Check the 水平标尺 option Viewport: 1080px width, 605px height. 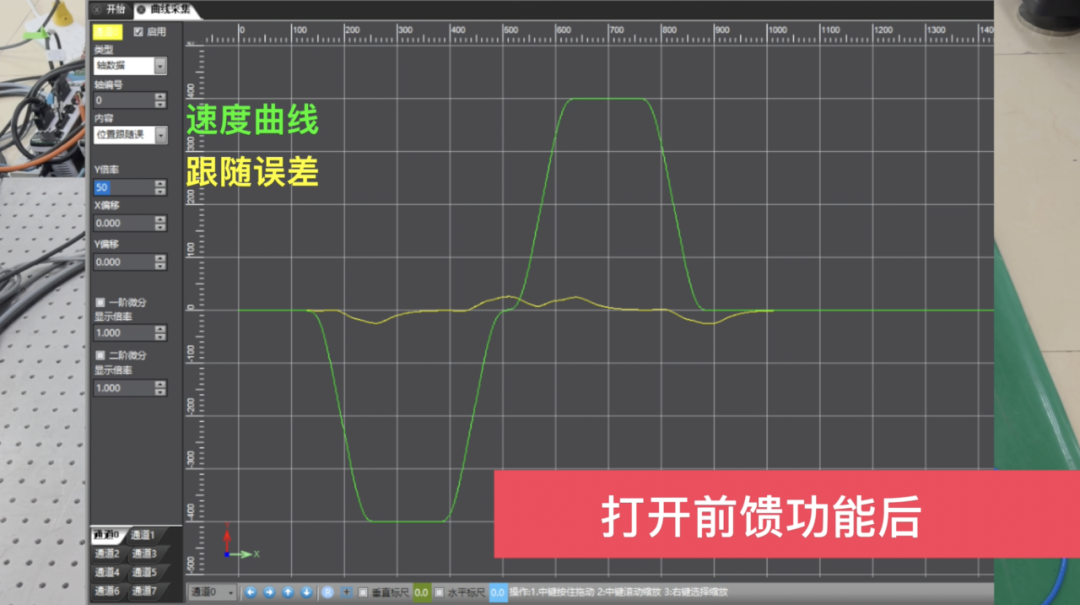pyautogui.click(x=438, y=591)
